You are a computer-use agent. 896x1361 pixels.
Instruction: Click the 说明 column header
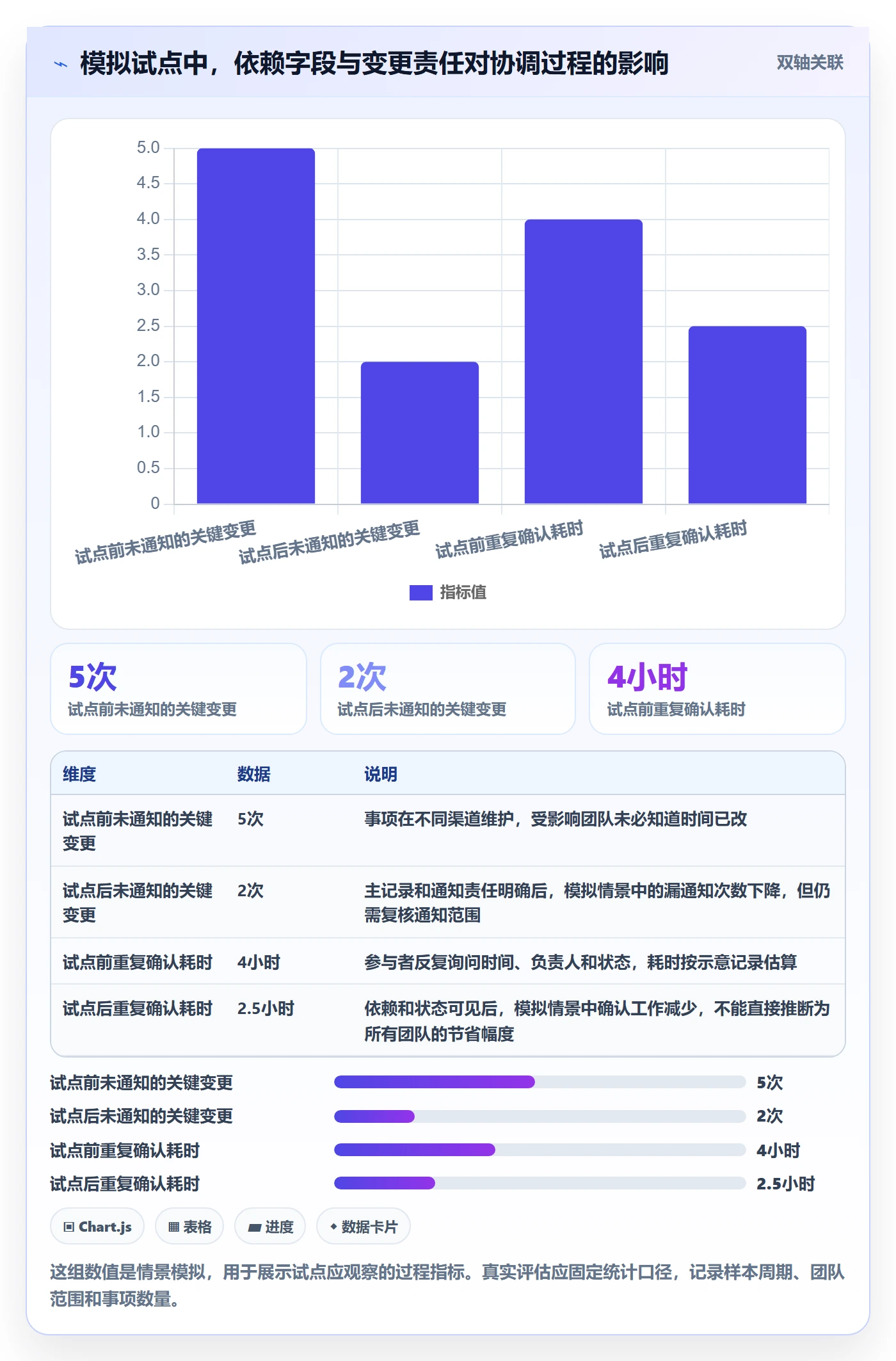point(381,774)
